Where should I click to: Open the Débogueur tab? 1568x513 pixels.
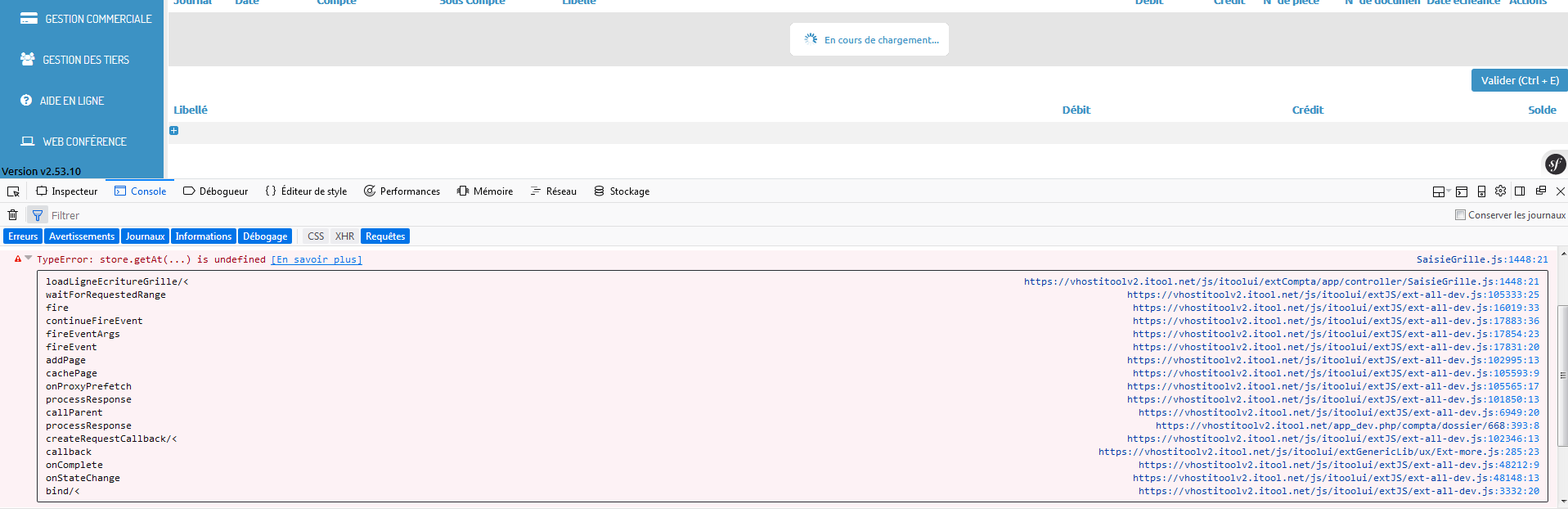pos(216,191)
